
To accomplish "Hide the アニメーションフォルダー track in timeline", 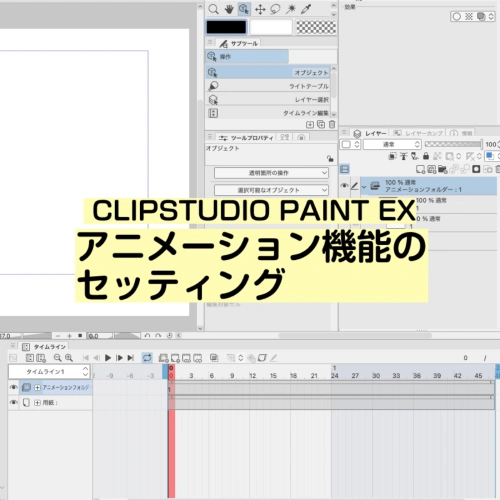I will tap(14, 387).
